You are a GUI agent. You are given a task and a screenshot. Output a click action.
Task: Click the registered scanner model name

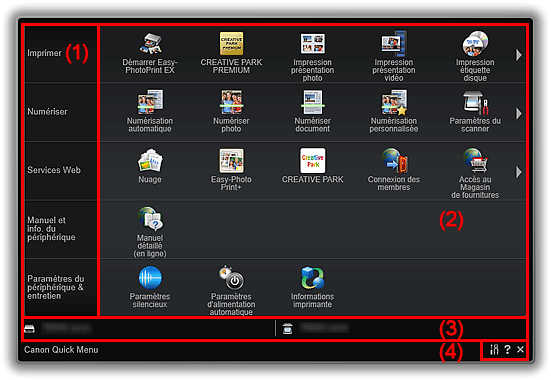(324, 328)
